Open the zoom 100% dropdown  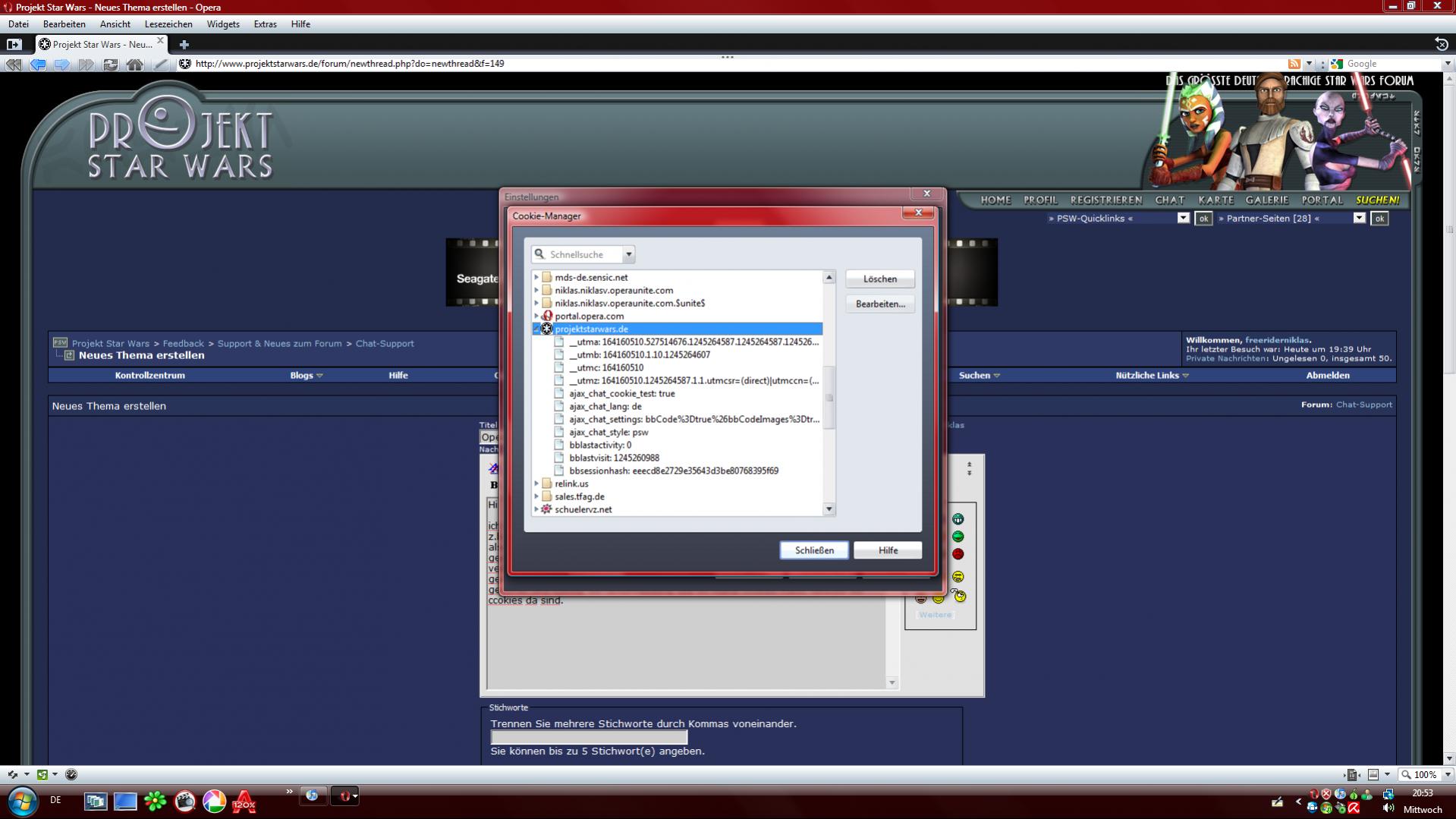pos(1448,775)
